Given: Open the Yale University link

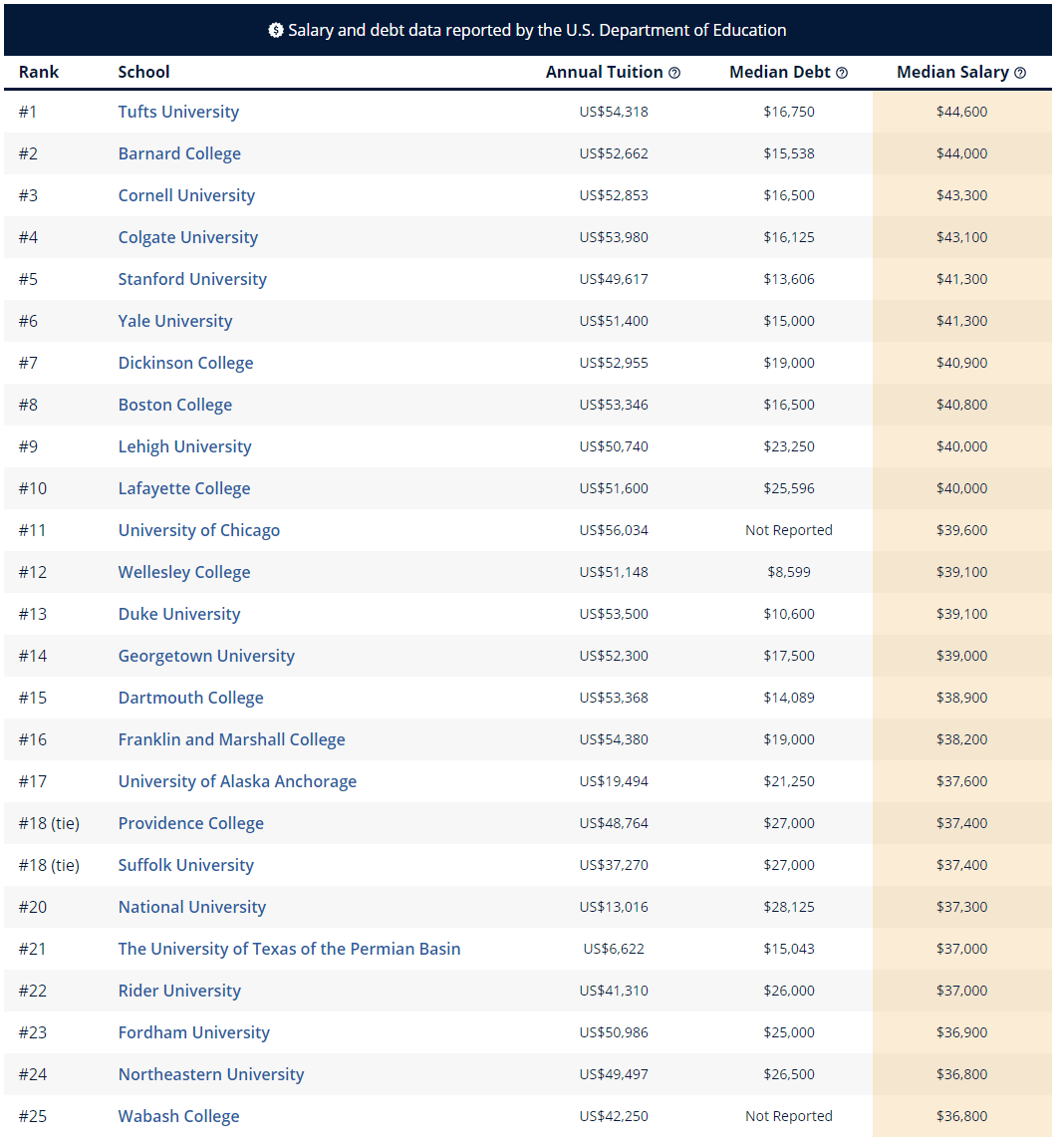Looking at the screenshot, I should point(175,321).
